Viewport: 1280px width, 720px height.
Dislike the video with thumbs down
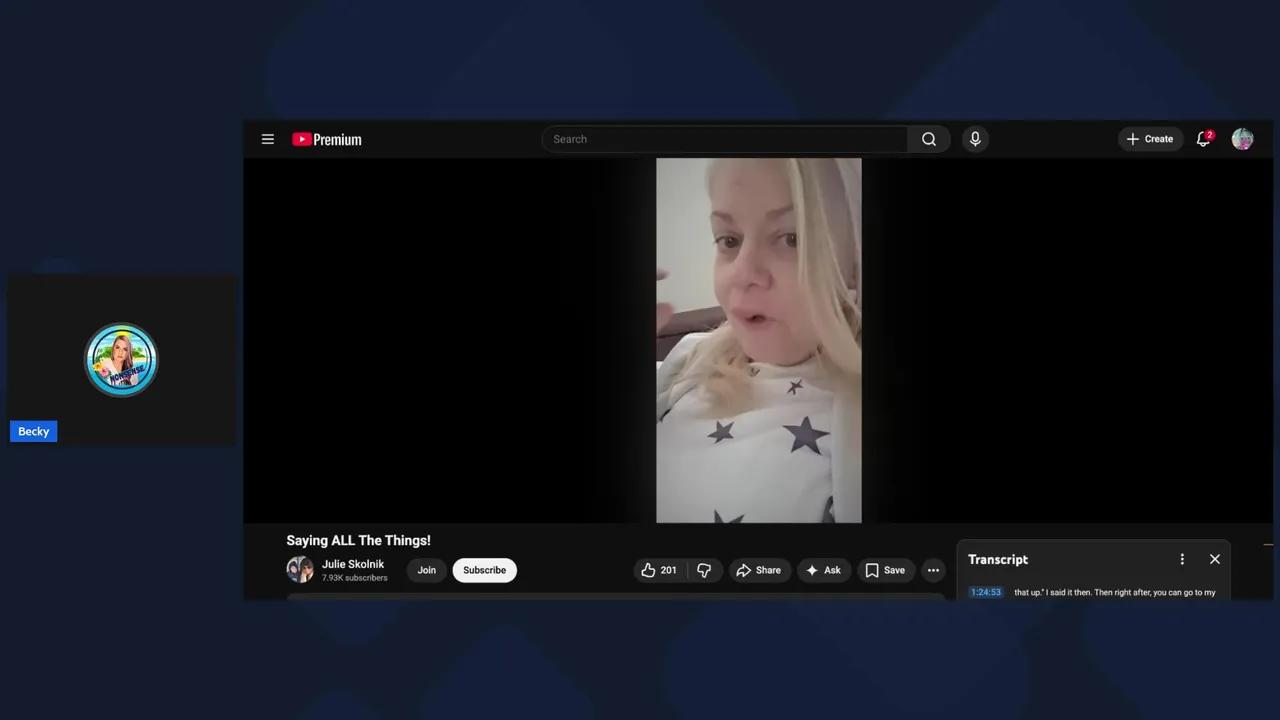(704, 570)
